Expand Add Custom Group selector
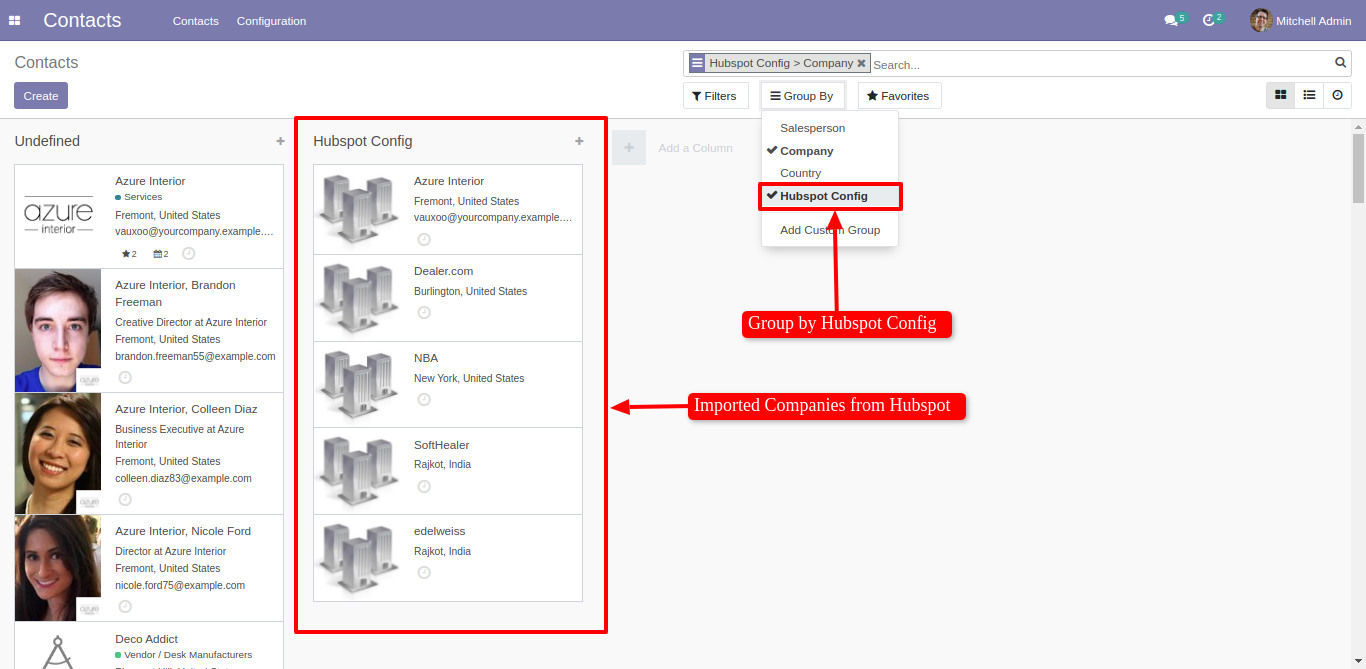Viewport: 1366px width, 669px height. click(x=829, y=230)
